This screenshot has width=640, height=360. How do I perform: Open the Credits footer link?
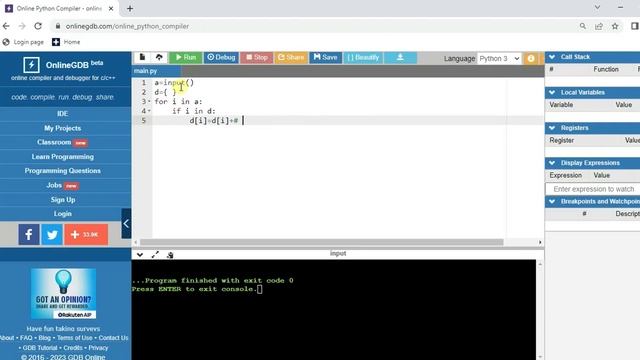[x=73, y=348]
